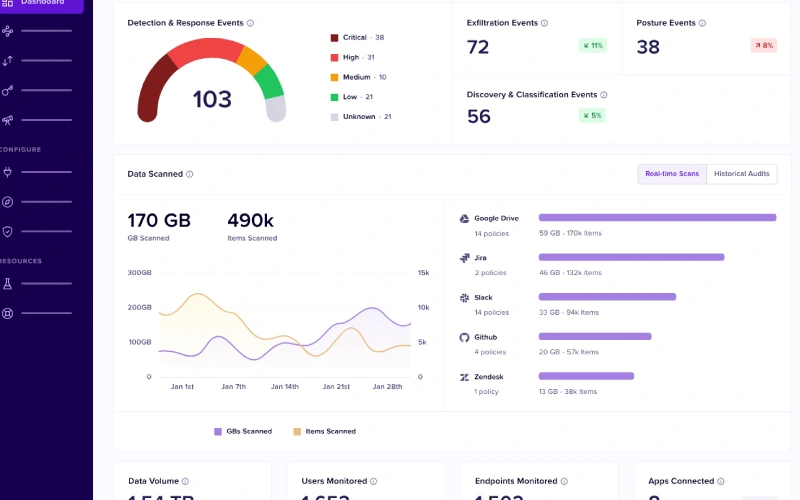Open the flask icon under Resources
Image resolution: width=800 pixels, height=500 pixels.
8,284
